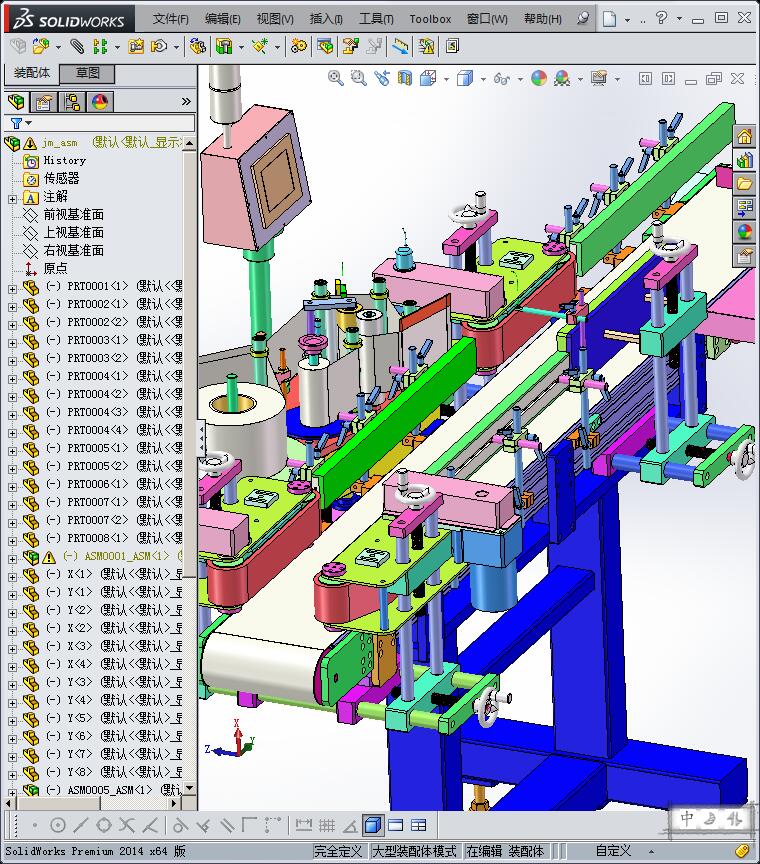Click the Move Component icon
The height and width of the screenshot is (864, 760).
click(x=159, y=46)
